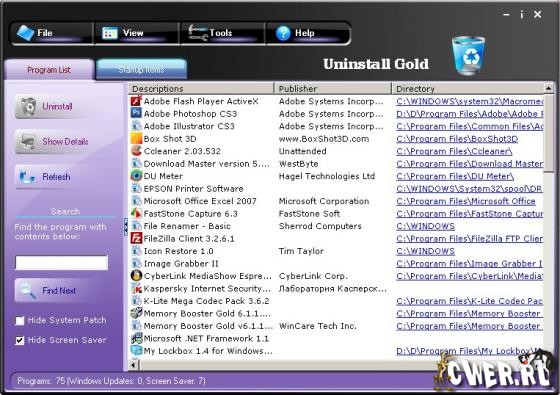This screenshot has height=395, width=560.
Task: Enable Hide System Patch checkbox
Action: point(20,320)
